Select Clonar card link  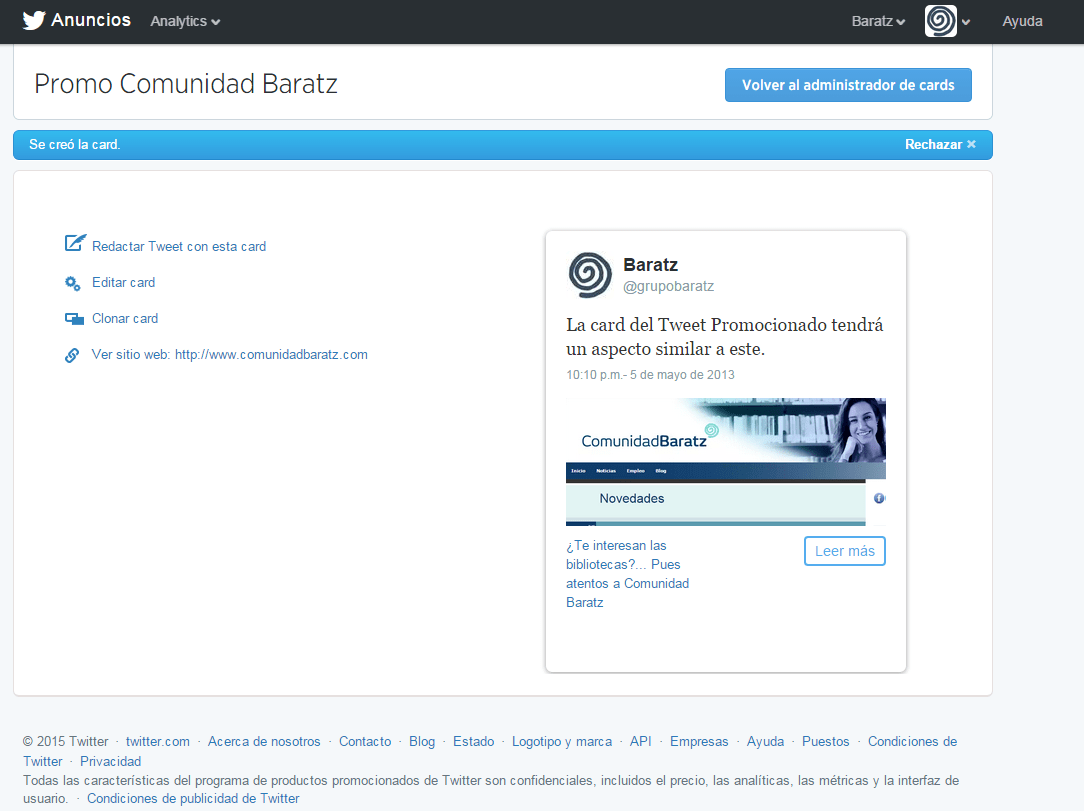[x=125, y=318]
